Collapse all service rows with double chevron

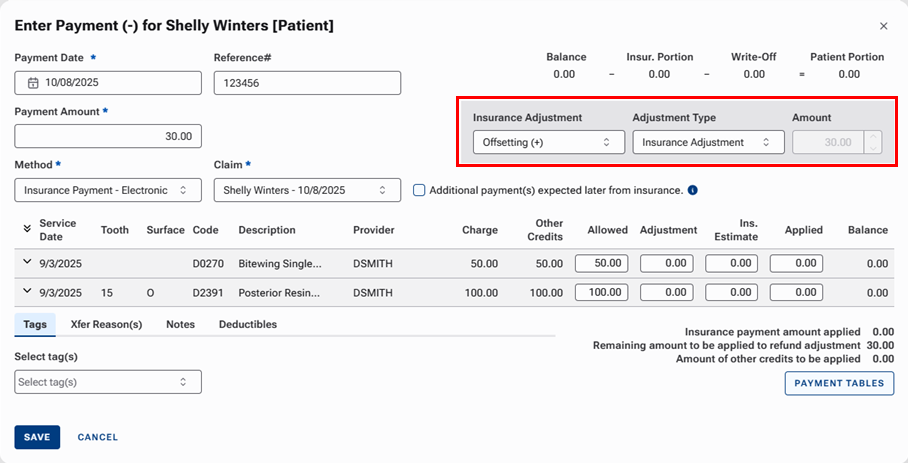(x=27, y=230)
